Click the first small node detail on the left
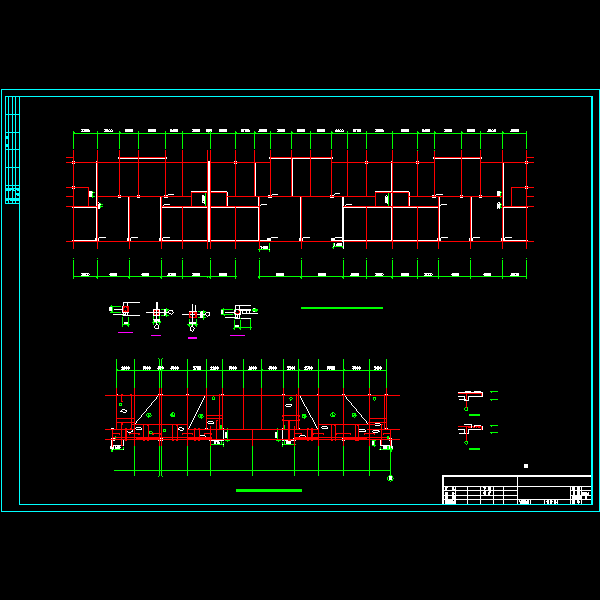This screenshot has height=600, width=600. point(125,313)
